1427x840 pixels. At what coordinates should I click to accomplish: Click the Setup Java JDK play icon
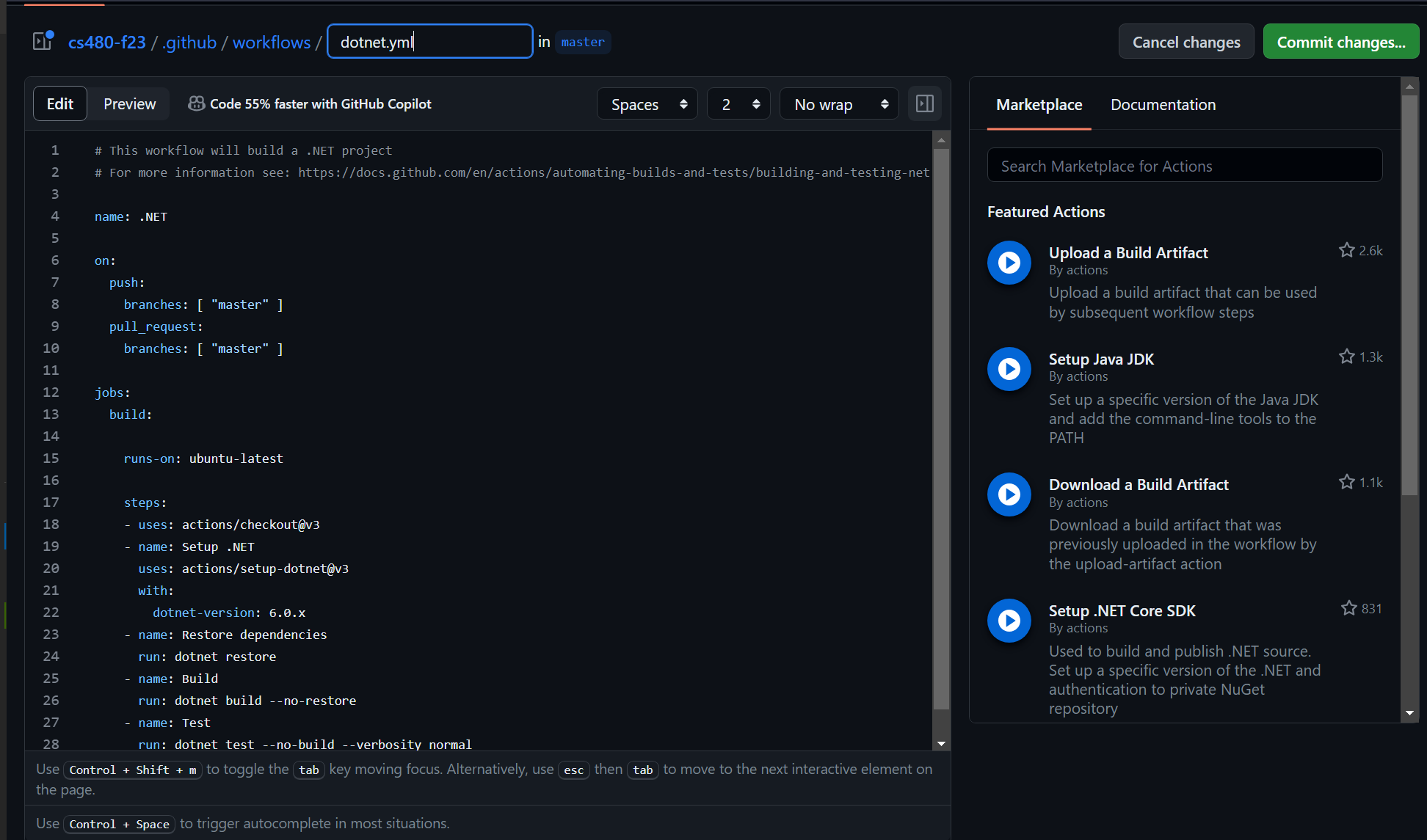[x=1009, y=369]
